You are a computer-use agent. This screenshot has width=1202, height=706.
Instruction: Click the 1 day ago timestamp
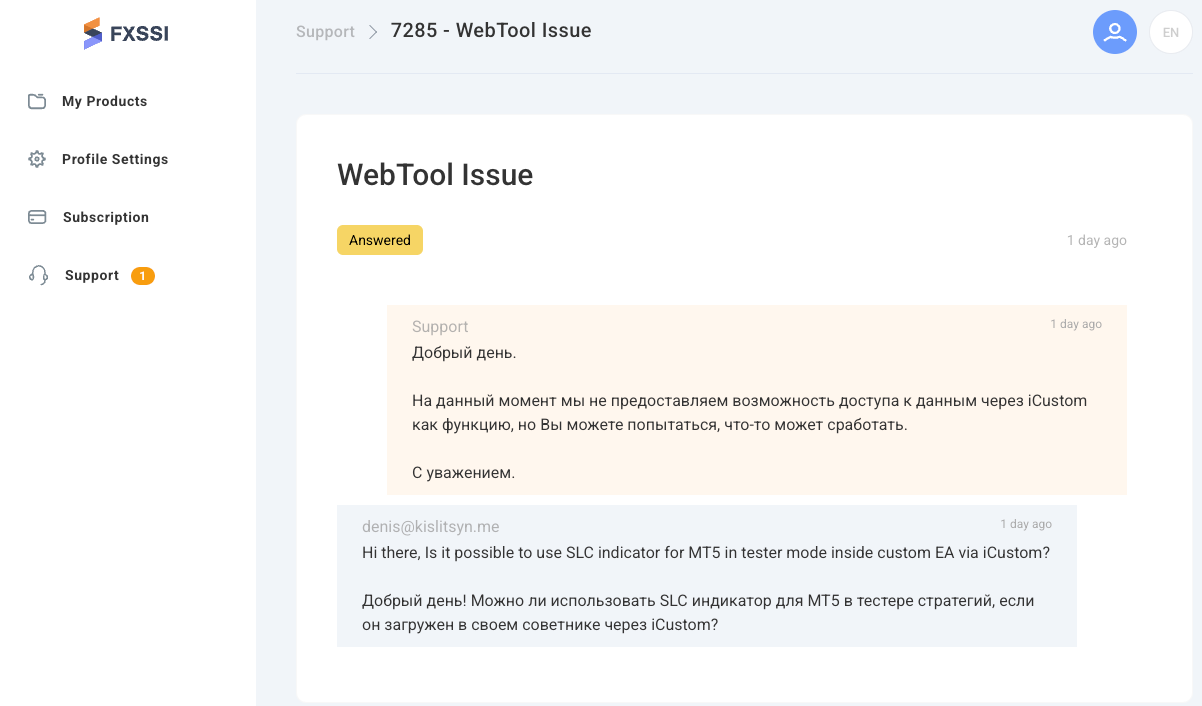[1096, 240]
